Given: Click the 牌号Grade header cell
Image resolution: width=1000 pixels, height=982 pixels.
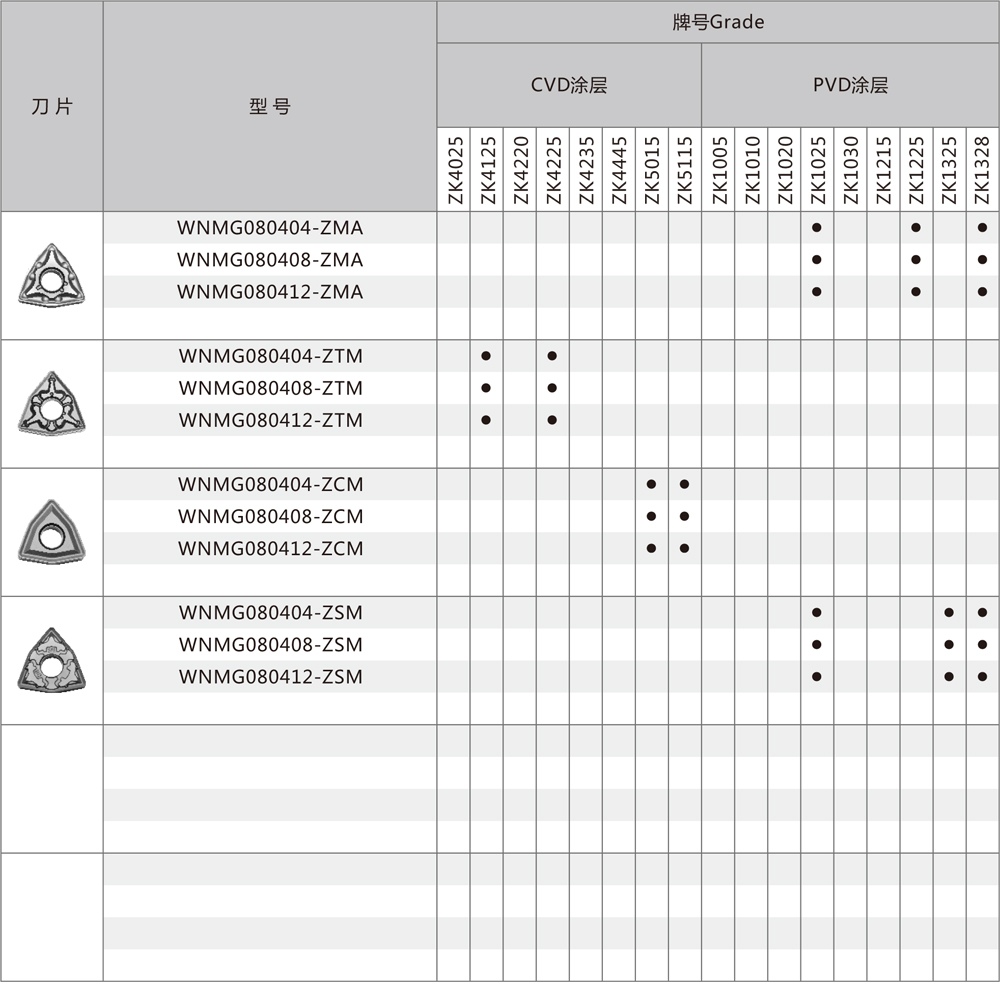Looking at the screenshot, I should [x=717, y=22].
